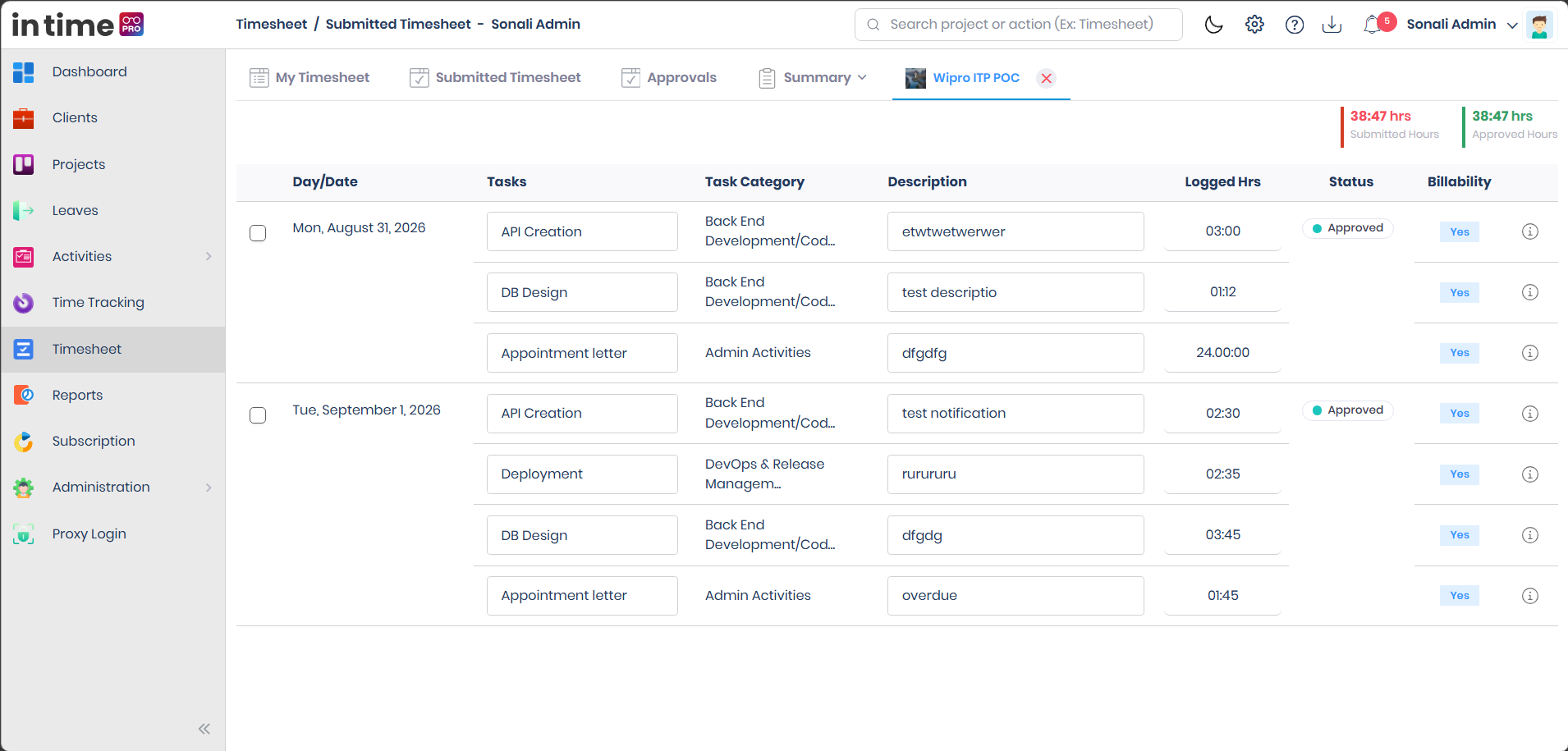Click Approved status for August 31
1568x751 pixels.
1348,228
